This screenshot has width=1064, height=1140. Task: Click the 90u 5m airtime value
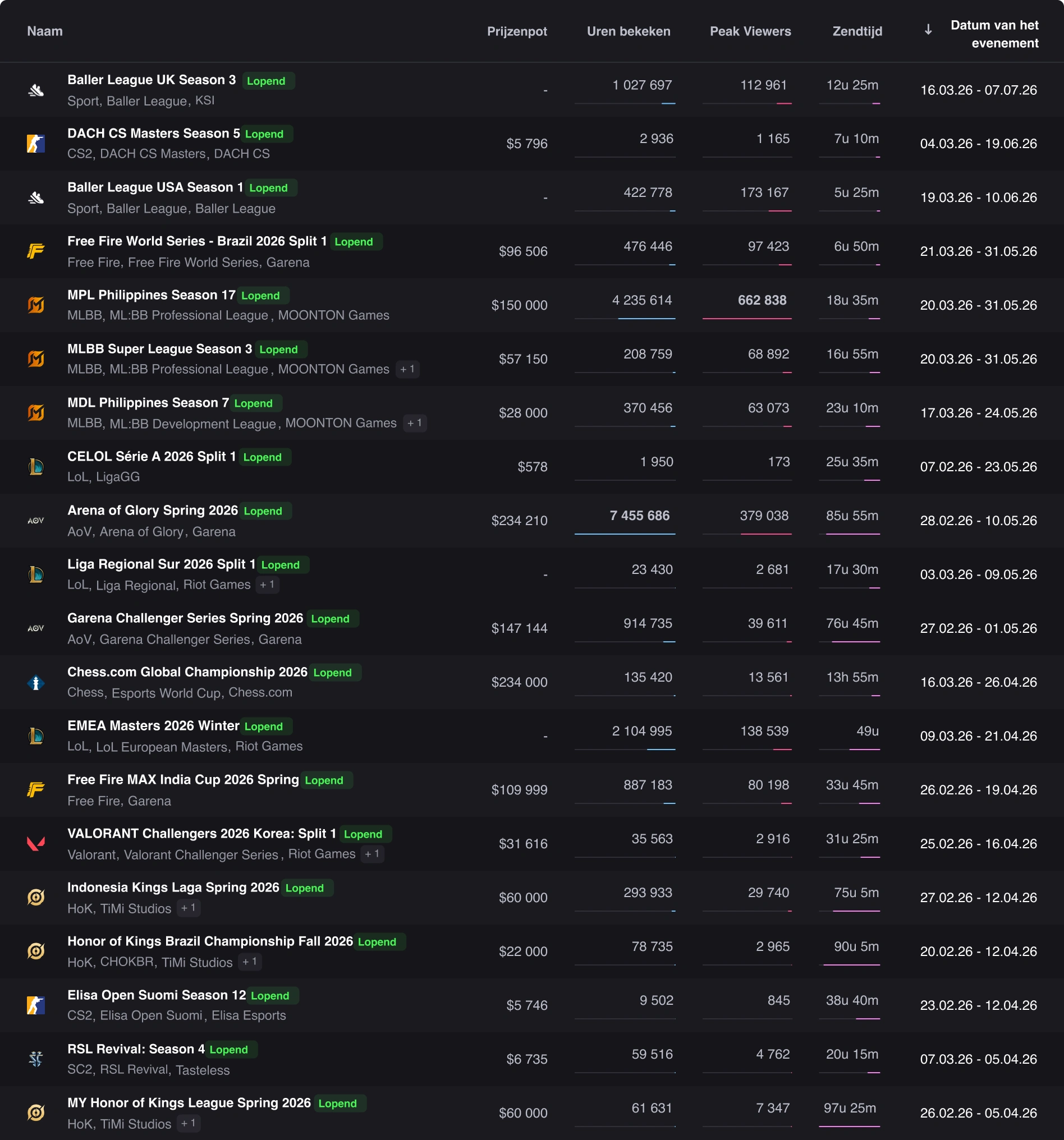(856, 946)
